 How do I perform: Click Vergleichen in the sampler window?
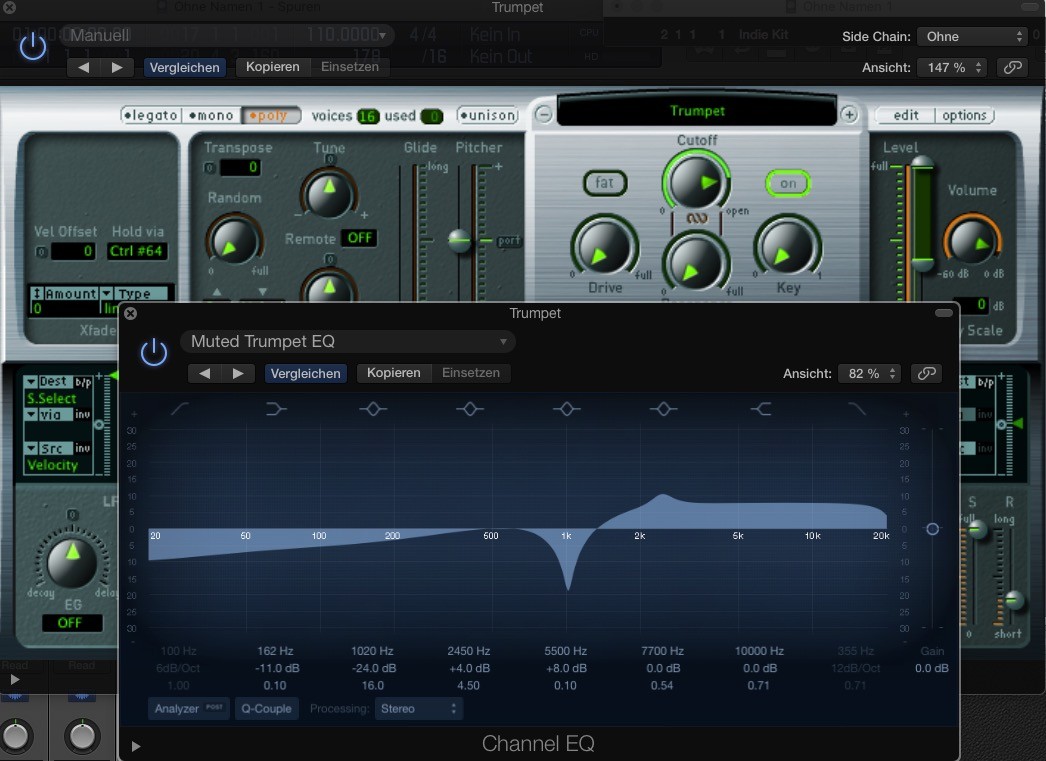click(184, 67)
